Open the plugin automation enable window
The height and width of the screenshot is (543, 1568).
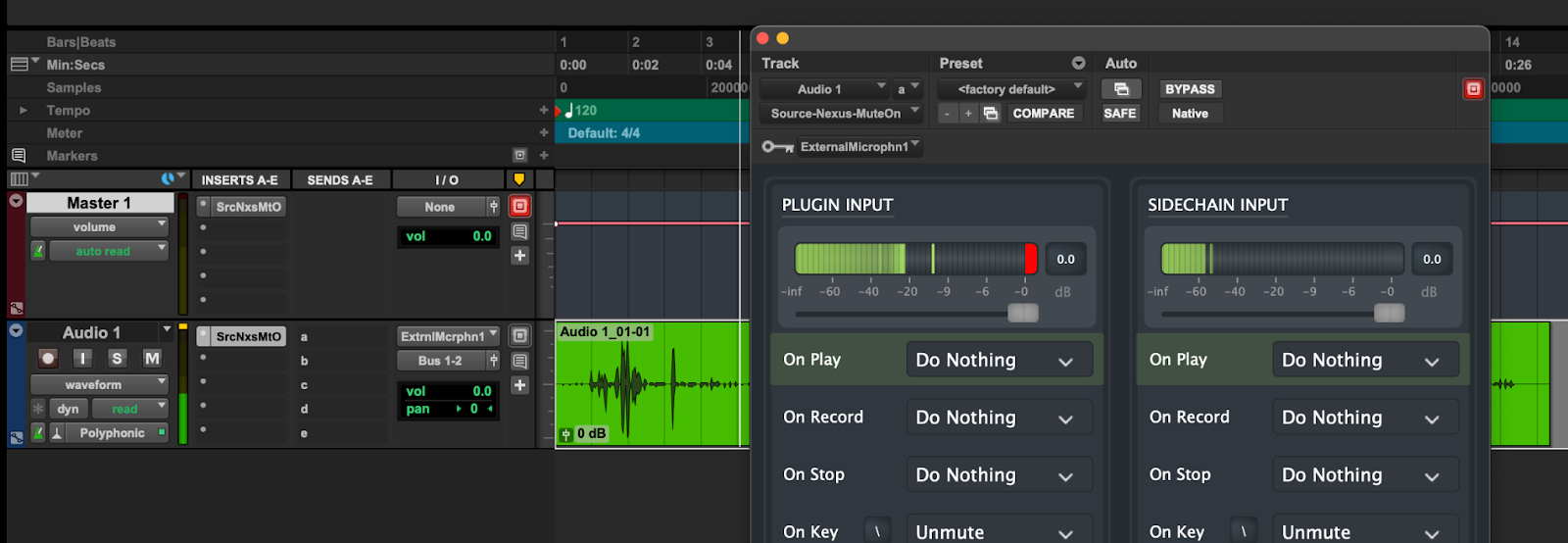[1121, 89]
